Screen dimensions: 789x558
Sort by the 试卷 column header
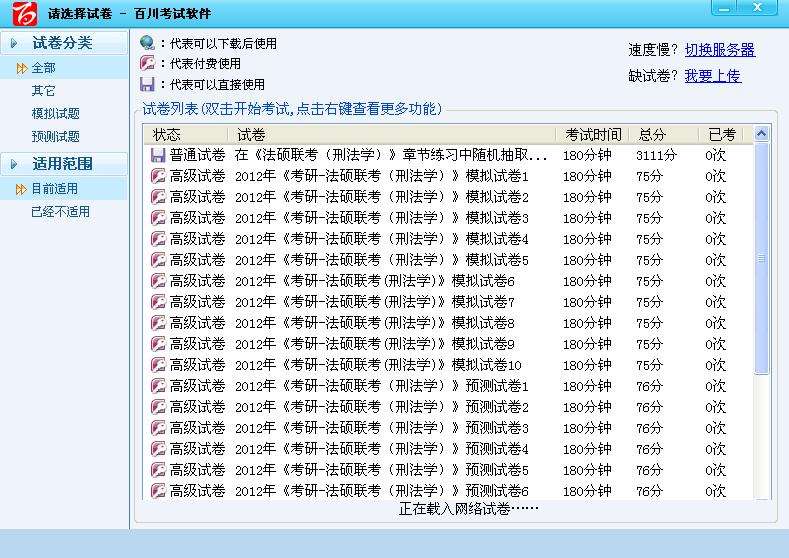[x=391, y=134]
